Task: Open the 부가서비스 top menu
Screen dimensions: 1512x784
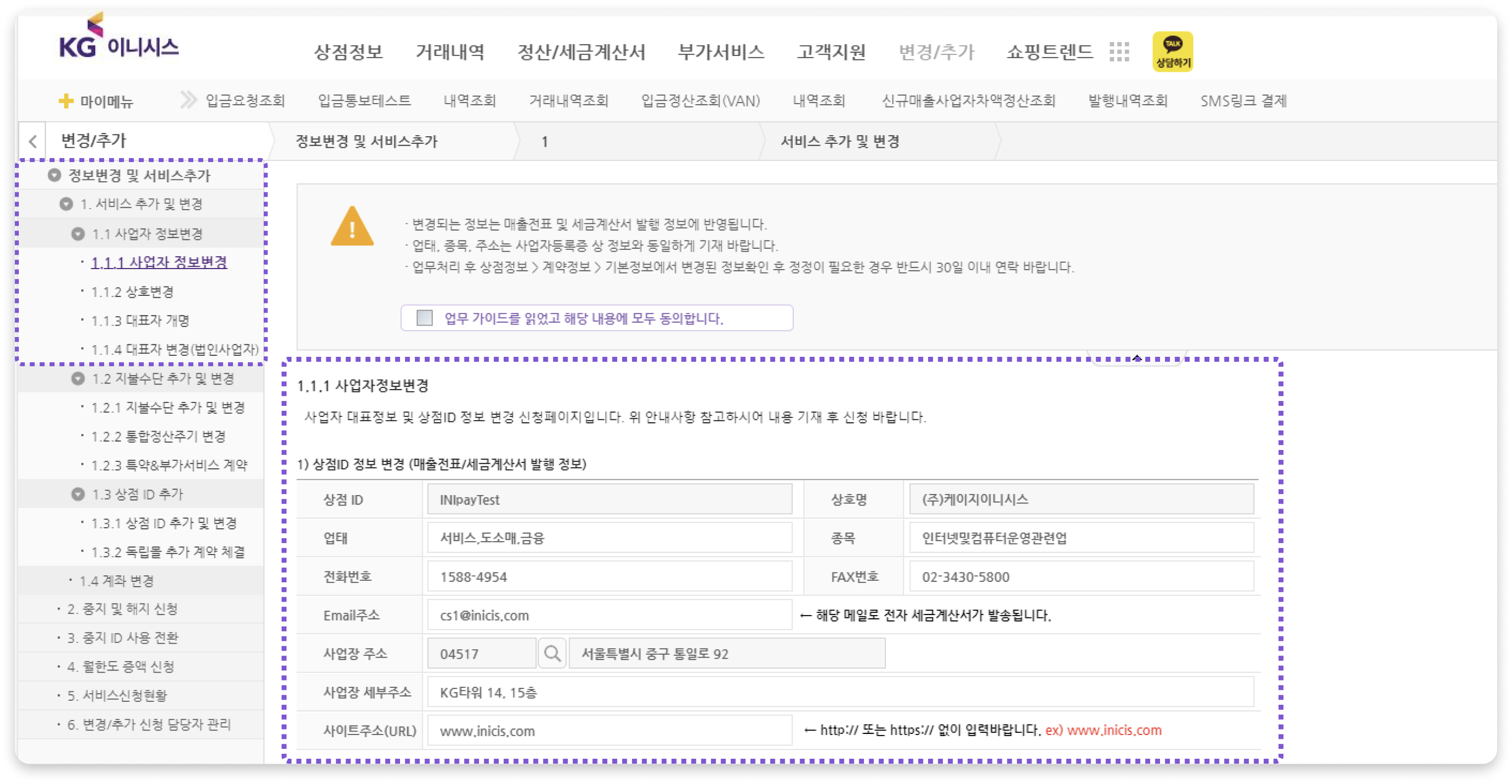Action: click(721, 52)
